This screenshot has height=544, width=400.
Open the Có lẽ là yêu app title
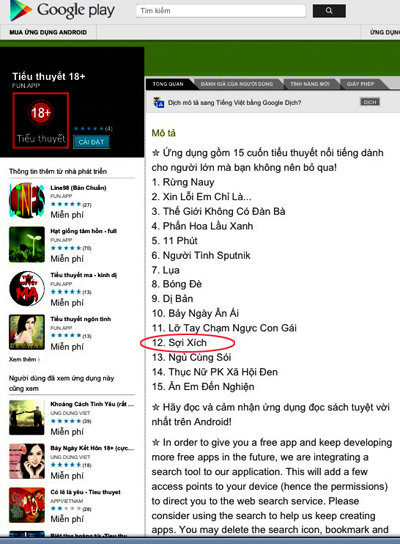85,492
